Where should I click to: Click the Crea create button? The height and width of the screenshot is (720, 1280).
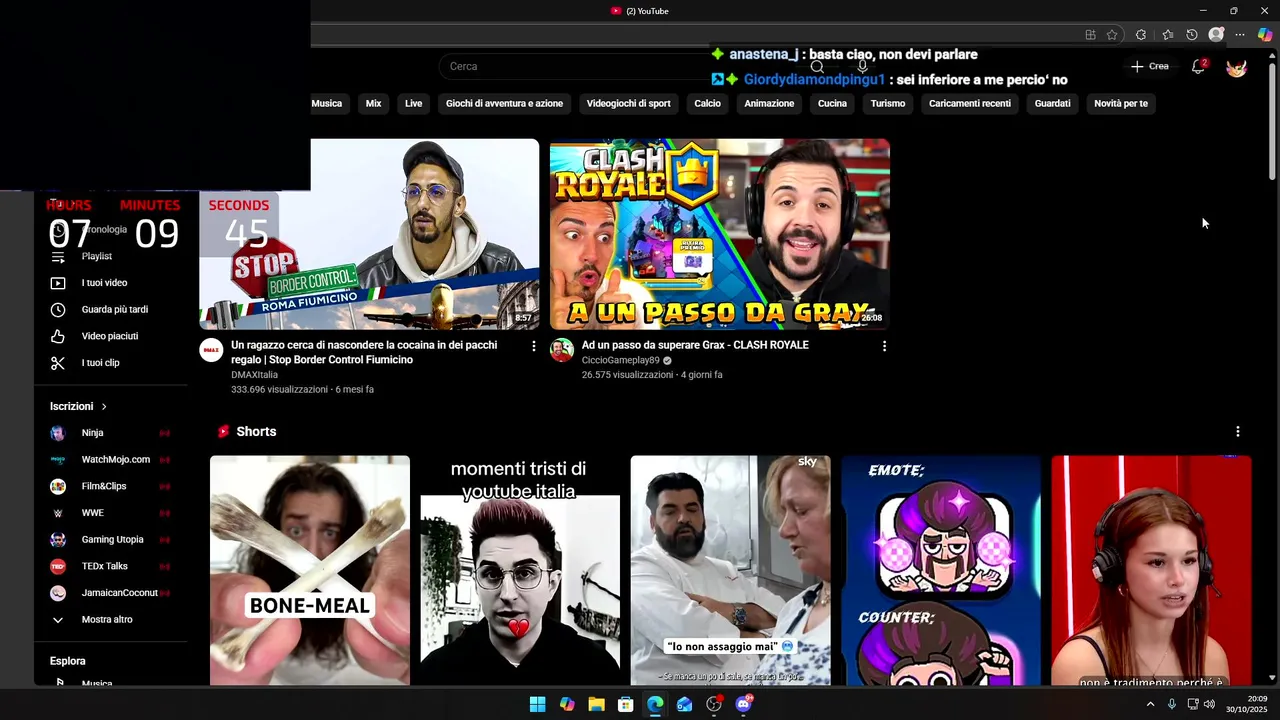click(1149, 66)
